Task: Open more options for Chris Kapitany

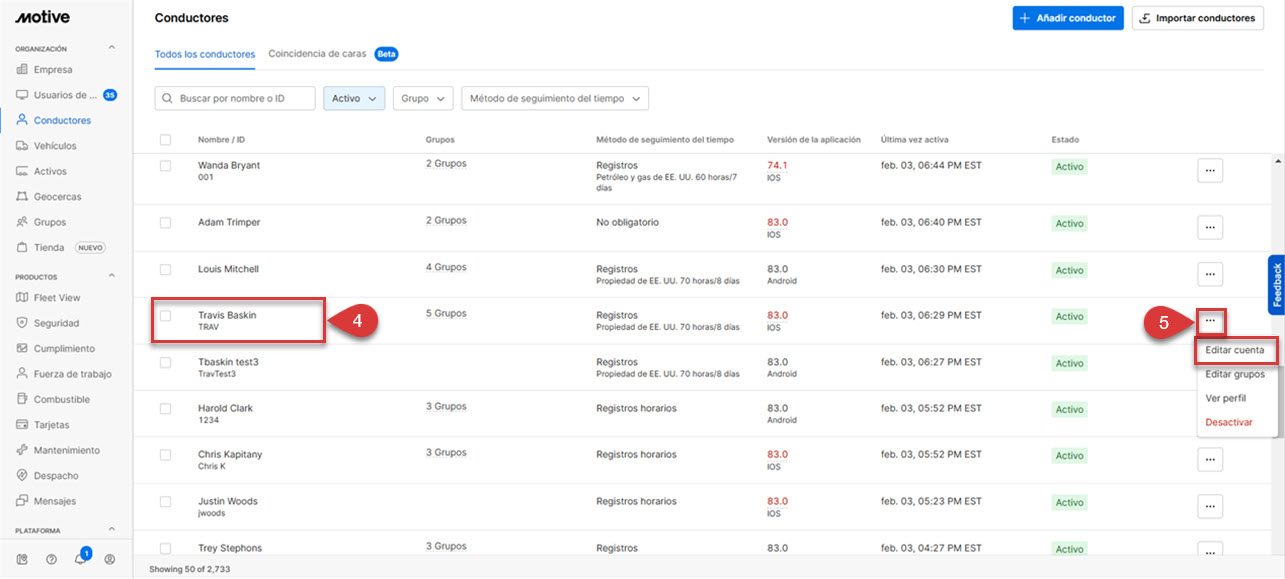Action: coord(1210,460)
